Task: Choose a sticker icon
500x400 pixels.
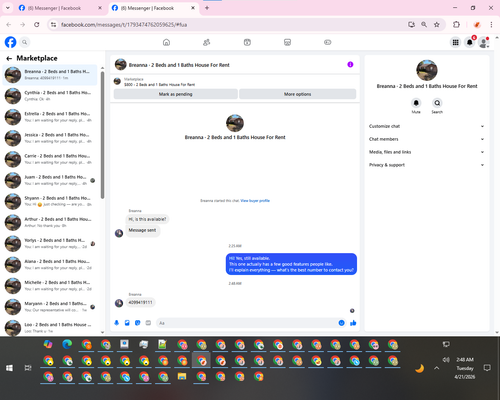Action: tap(138, 323)
